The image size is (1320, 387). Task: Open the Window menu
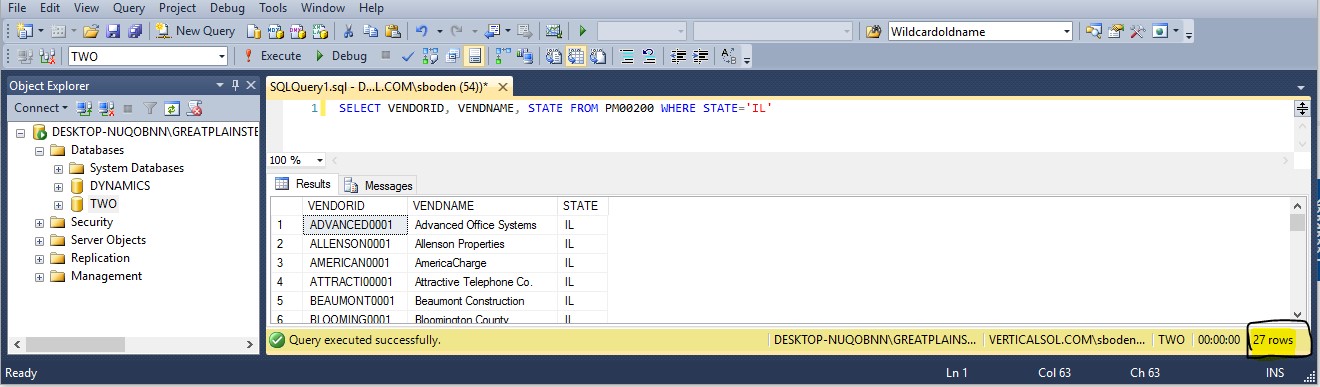(323, 7)
